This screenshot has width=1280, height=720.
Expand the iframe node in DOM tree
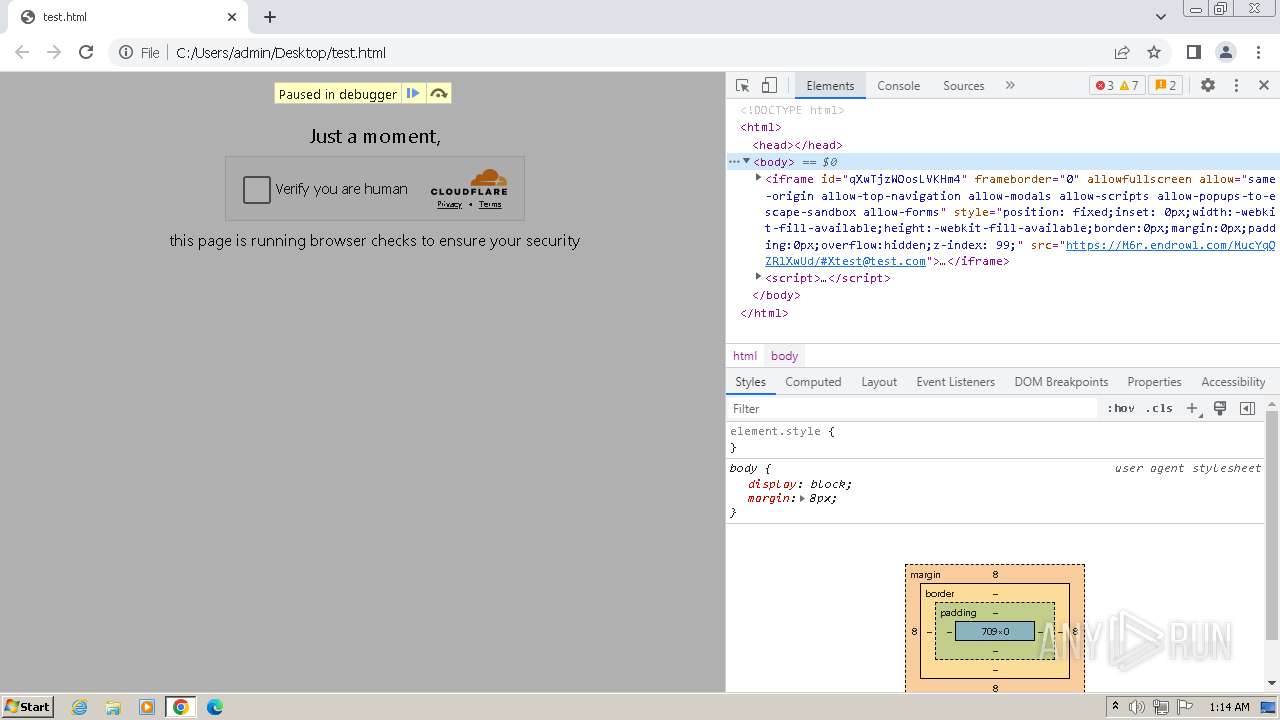[x=758, y=177]
